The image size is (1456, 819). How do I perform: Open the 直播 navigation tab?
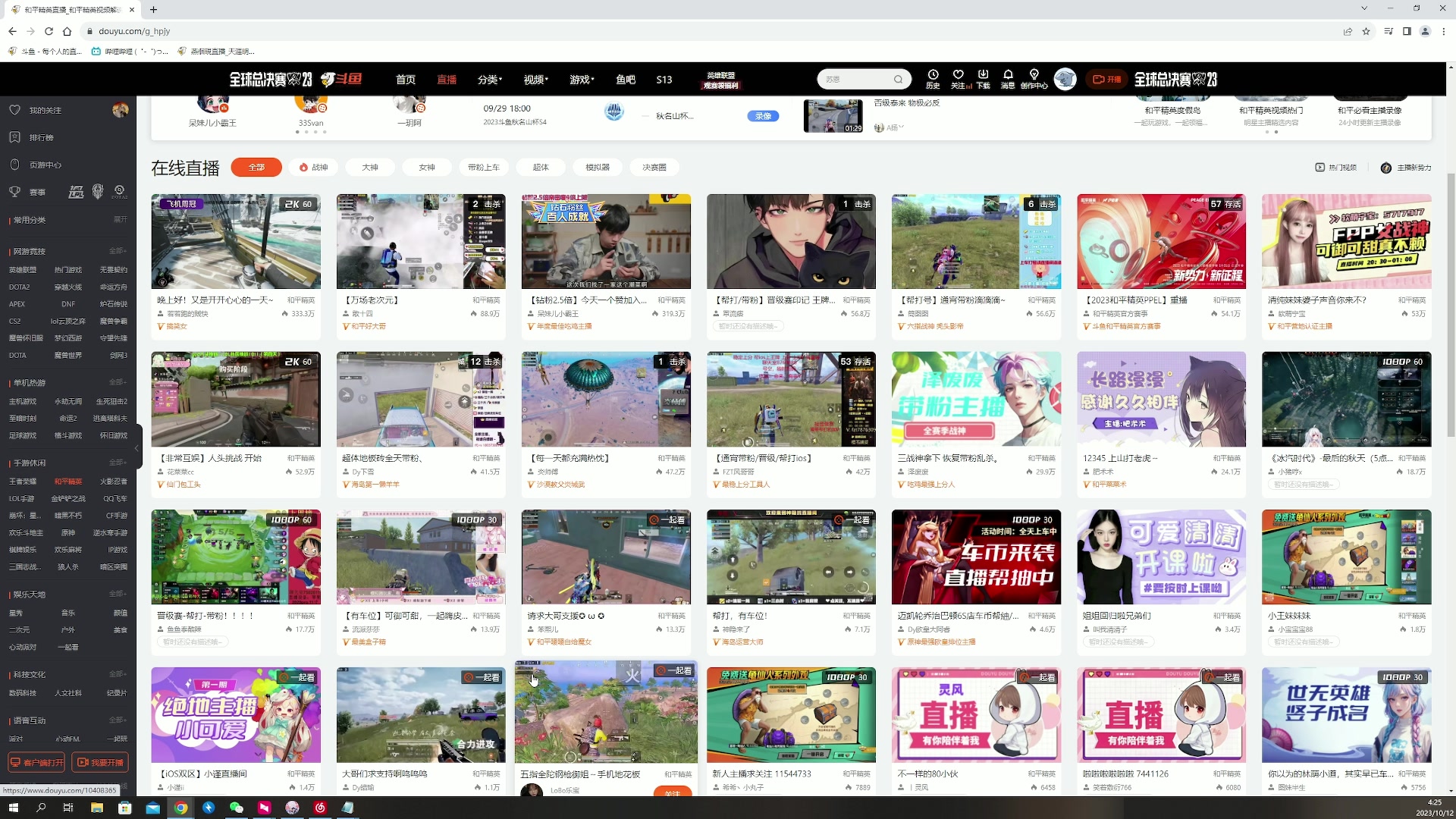pyautogui.click(x=447, y=79)
